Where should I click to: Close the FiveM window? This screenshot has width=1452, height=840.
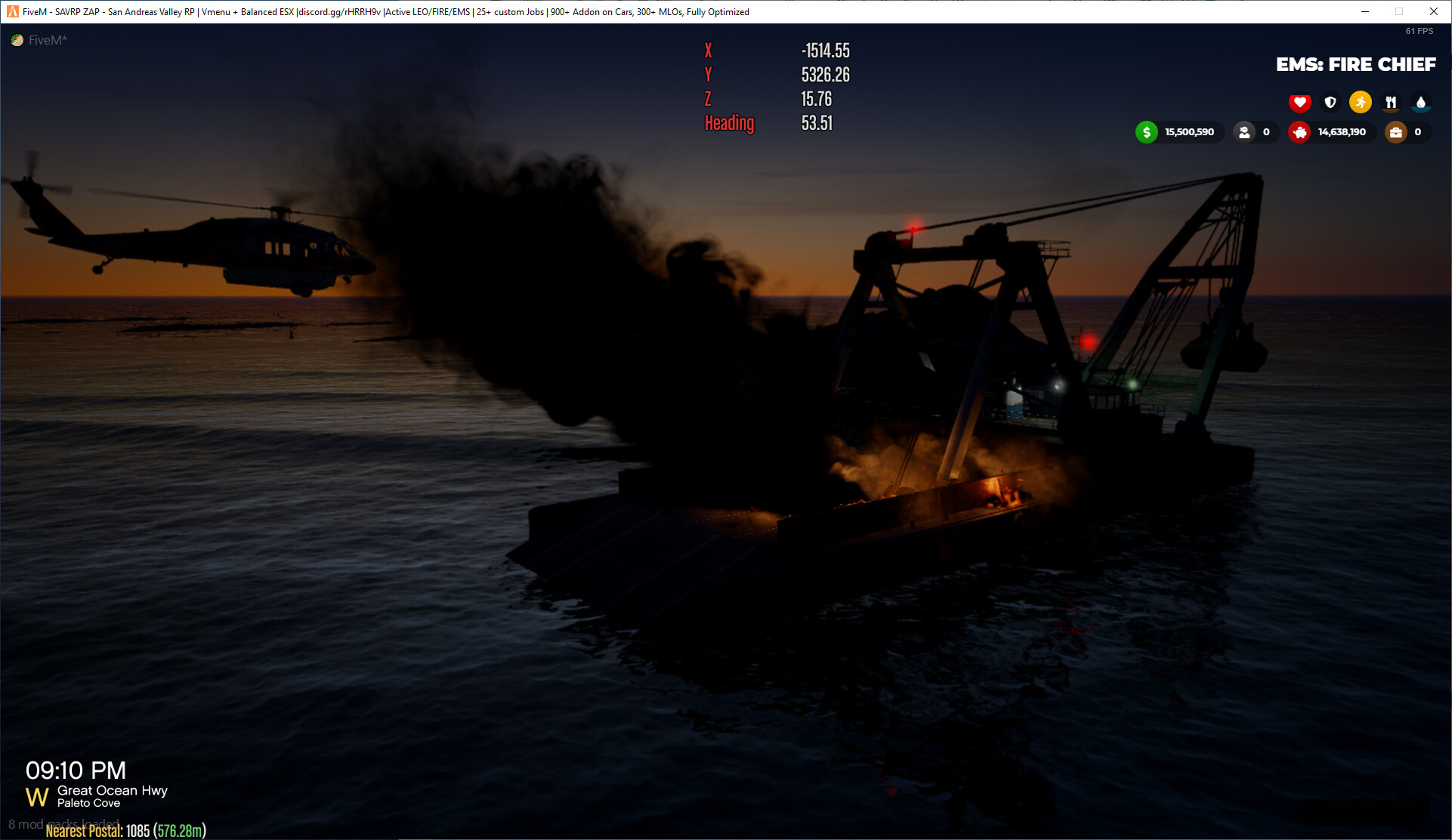click(1433, 11)
